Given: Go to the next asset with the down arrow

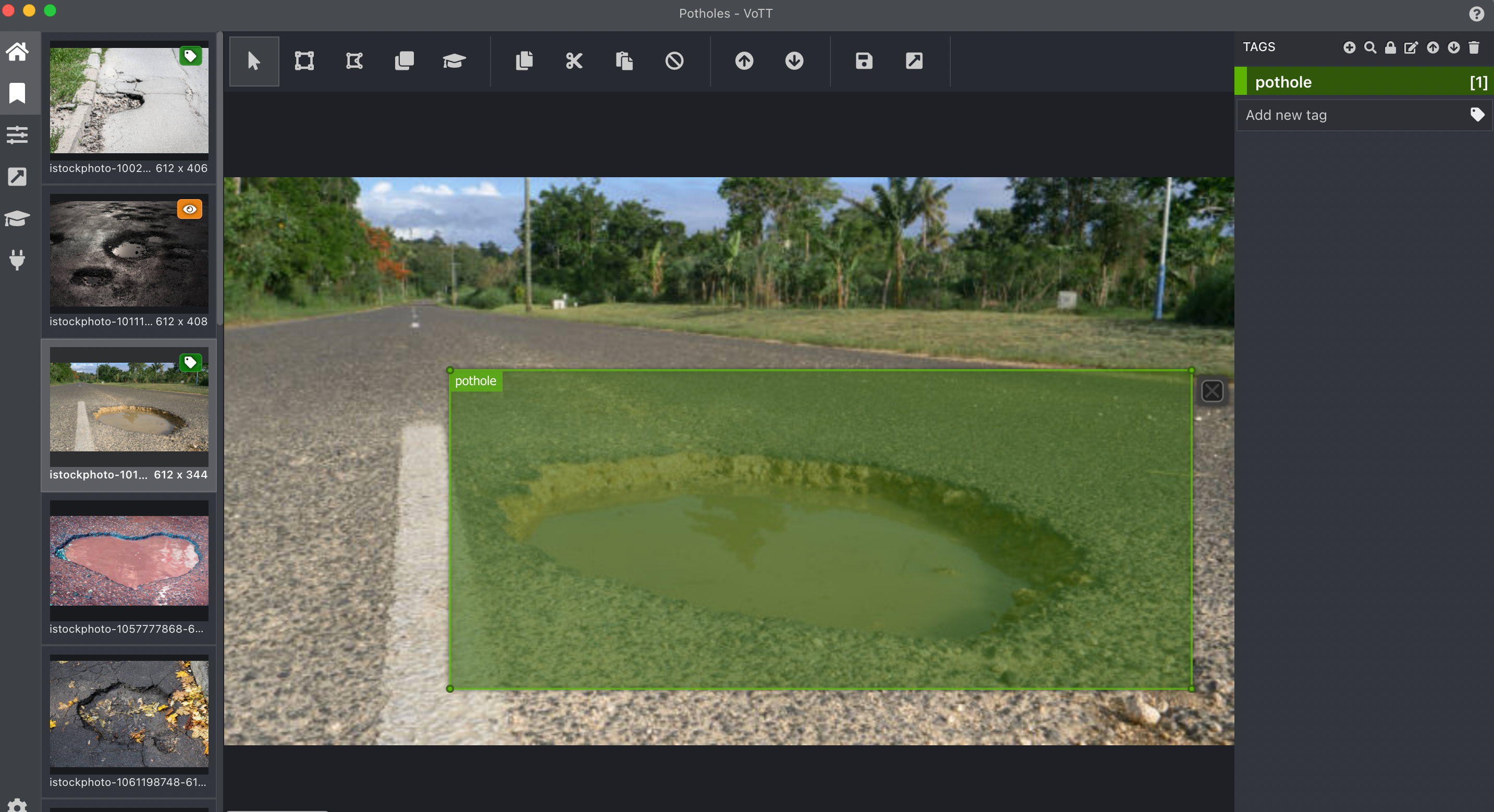Looking at the screenshot, I should 794,61.
